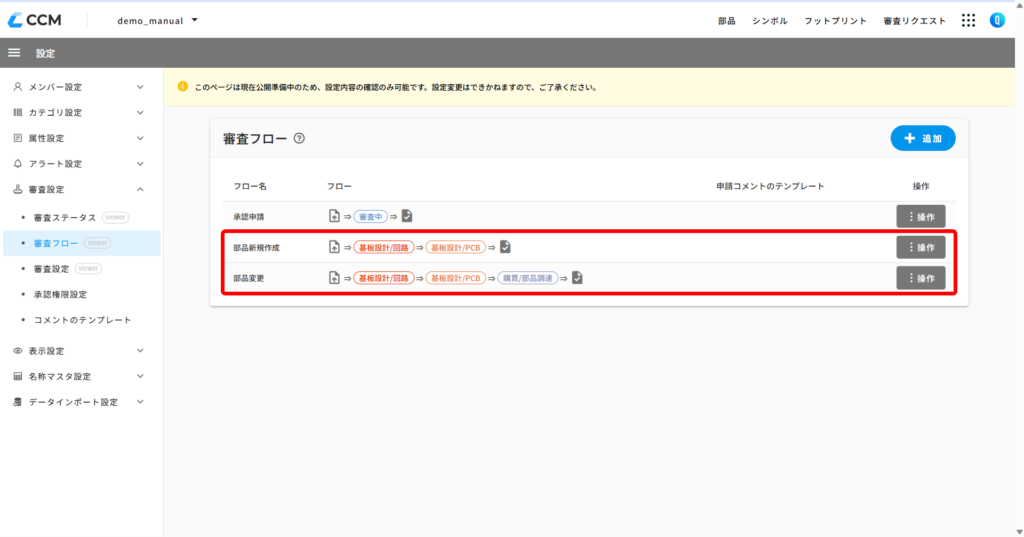
Task: Click the upload document icon in 部品新規作成 row
Action: (334, 247)
